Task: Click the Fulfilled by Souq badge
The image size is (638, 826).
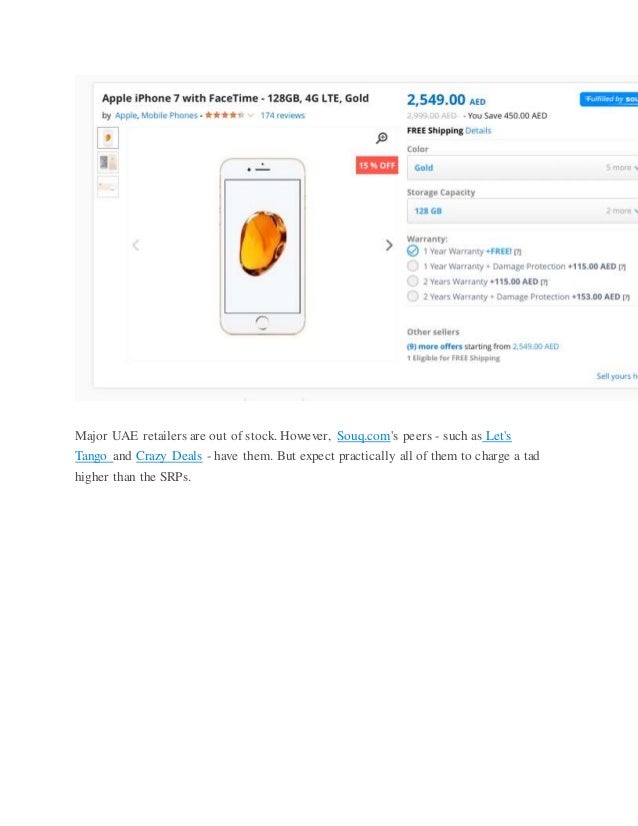Action: [609, 99]
